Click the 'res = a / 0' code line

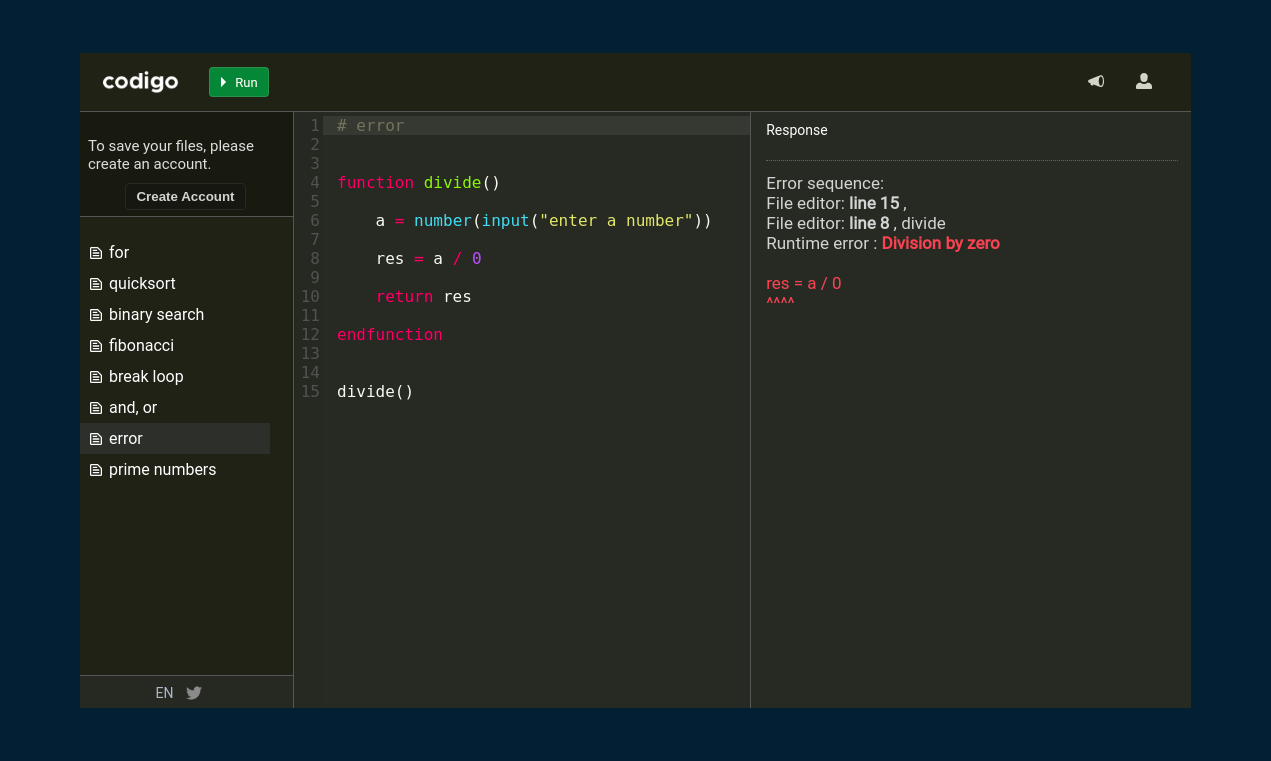coord(428,258)
